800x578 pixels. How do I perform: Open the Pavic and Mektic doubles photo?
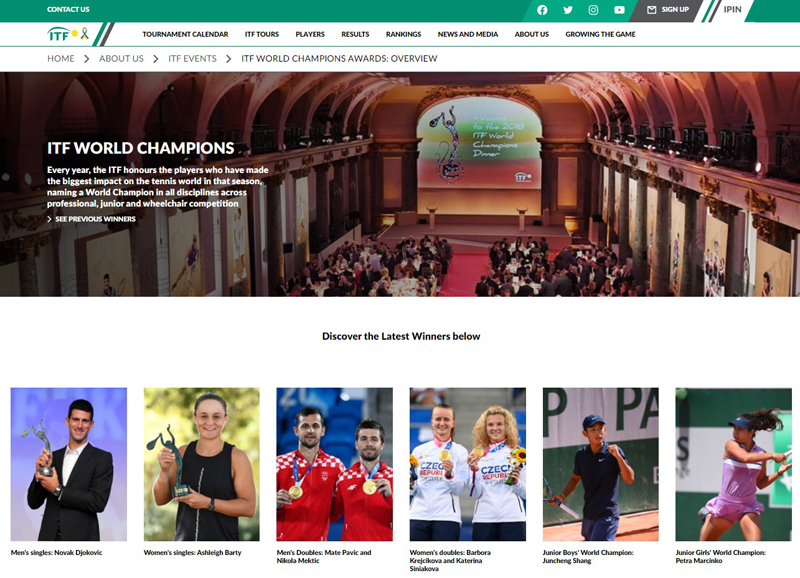pyautogui.click(x=335, y=464)
